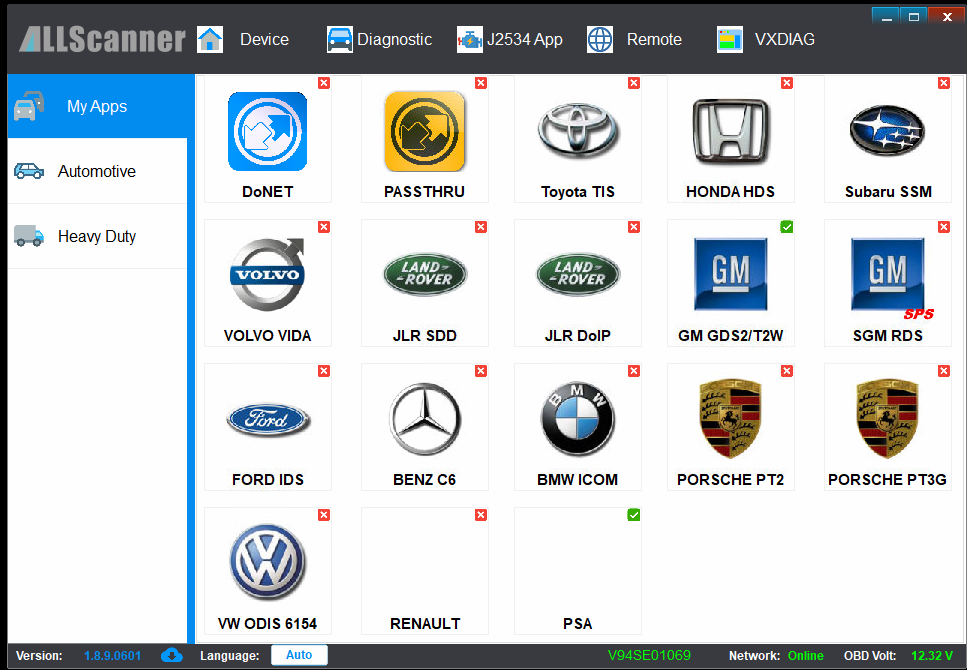Click the cloud download update icon
The image size is (967, 670).
(x=171, y=655)
